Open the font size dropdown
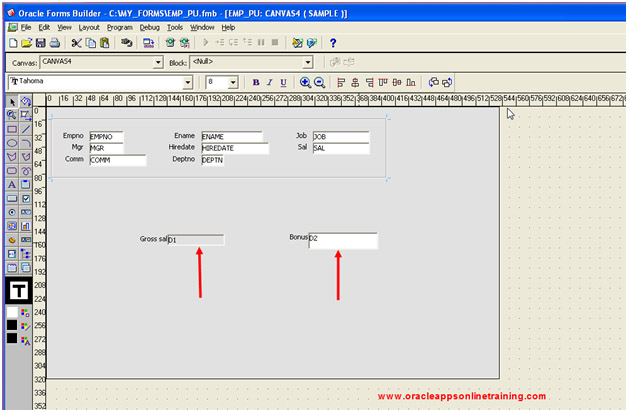The height and width of the screenshot is (412, 628). point(234,82)
